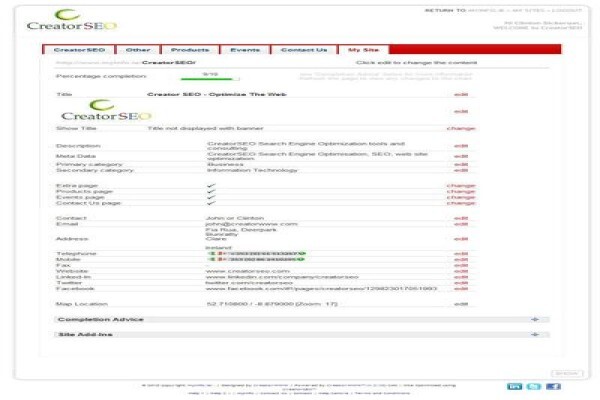Viewport: 600px width, 400px height.
Task: Edit the Linked-In row
Action: 461,277
